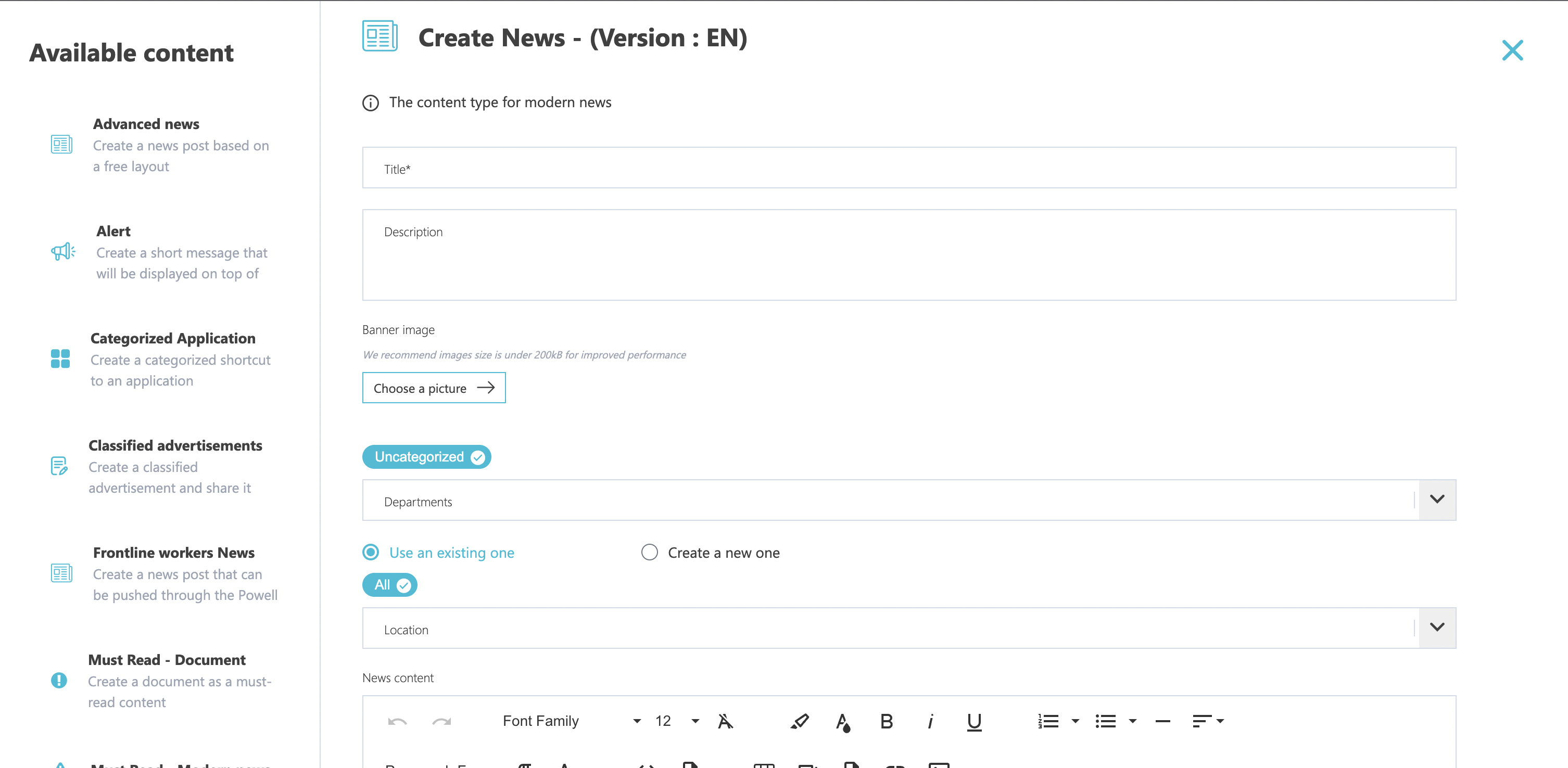
Task: Click the Advanced news newspaper icon
Action: click(61, 145)
